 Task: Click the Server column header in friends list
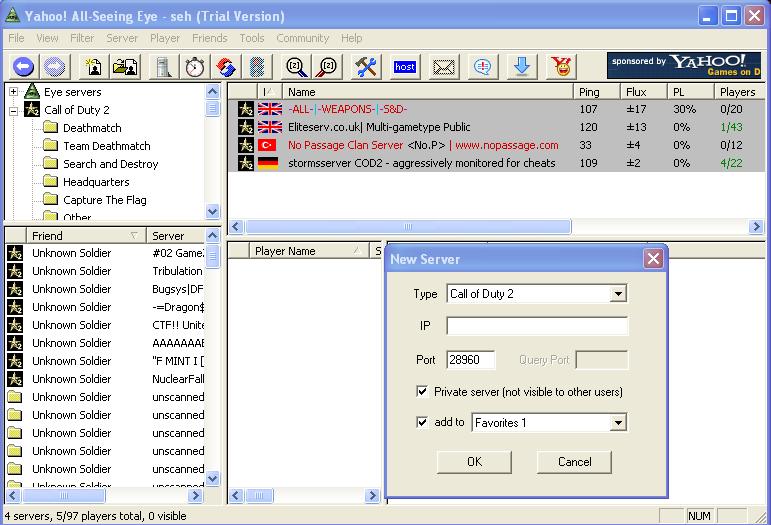[x=176, y=235]
